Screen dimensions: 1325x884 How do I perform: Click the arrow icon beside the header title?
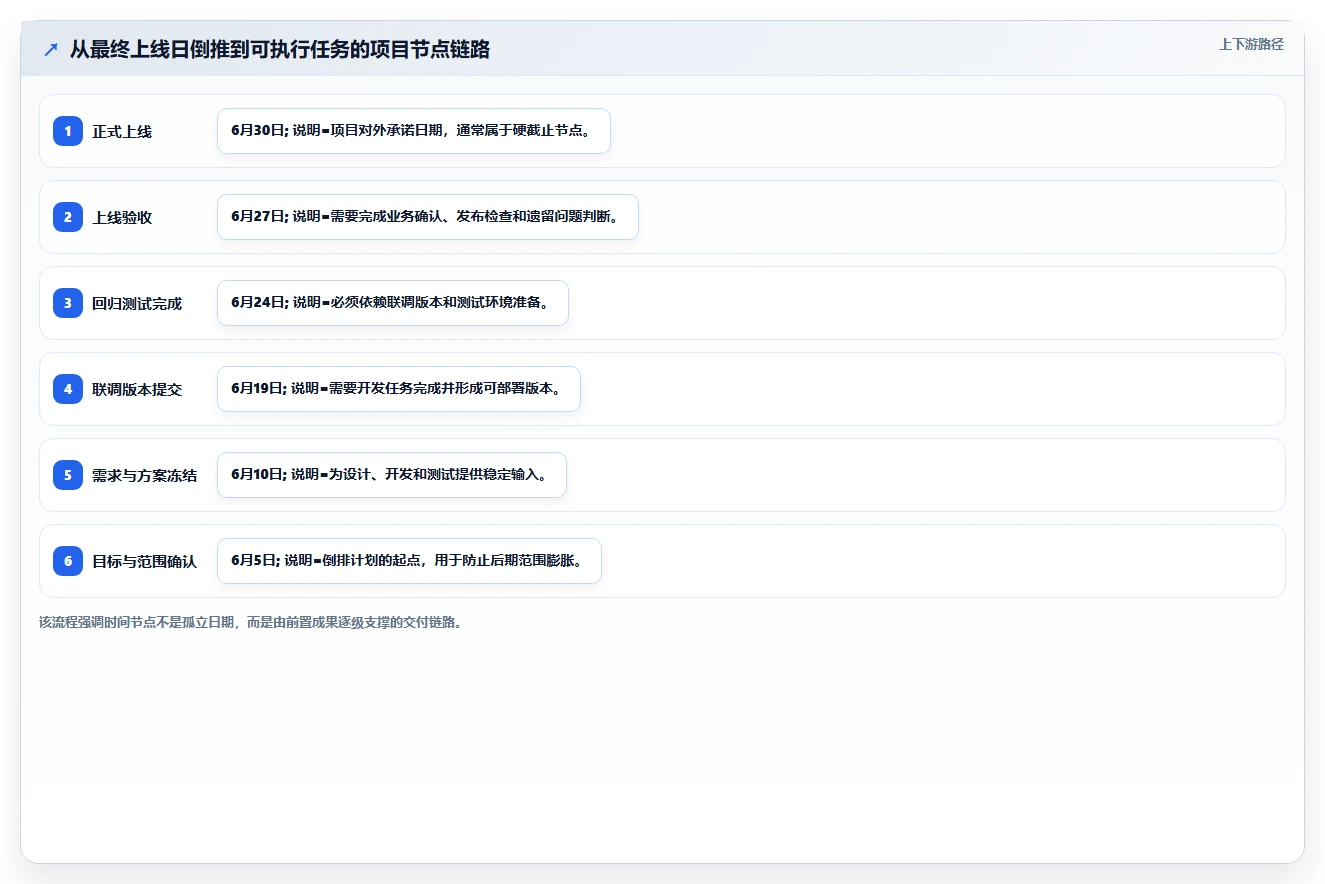(51, 50)
